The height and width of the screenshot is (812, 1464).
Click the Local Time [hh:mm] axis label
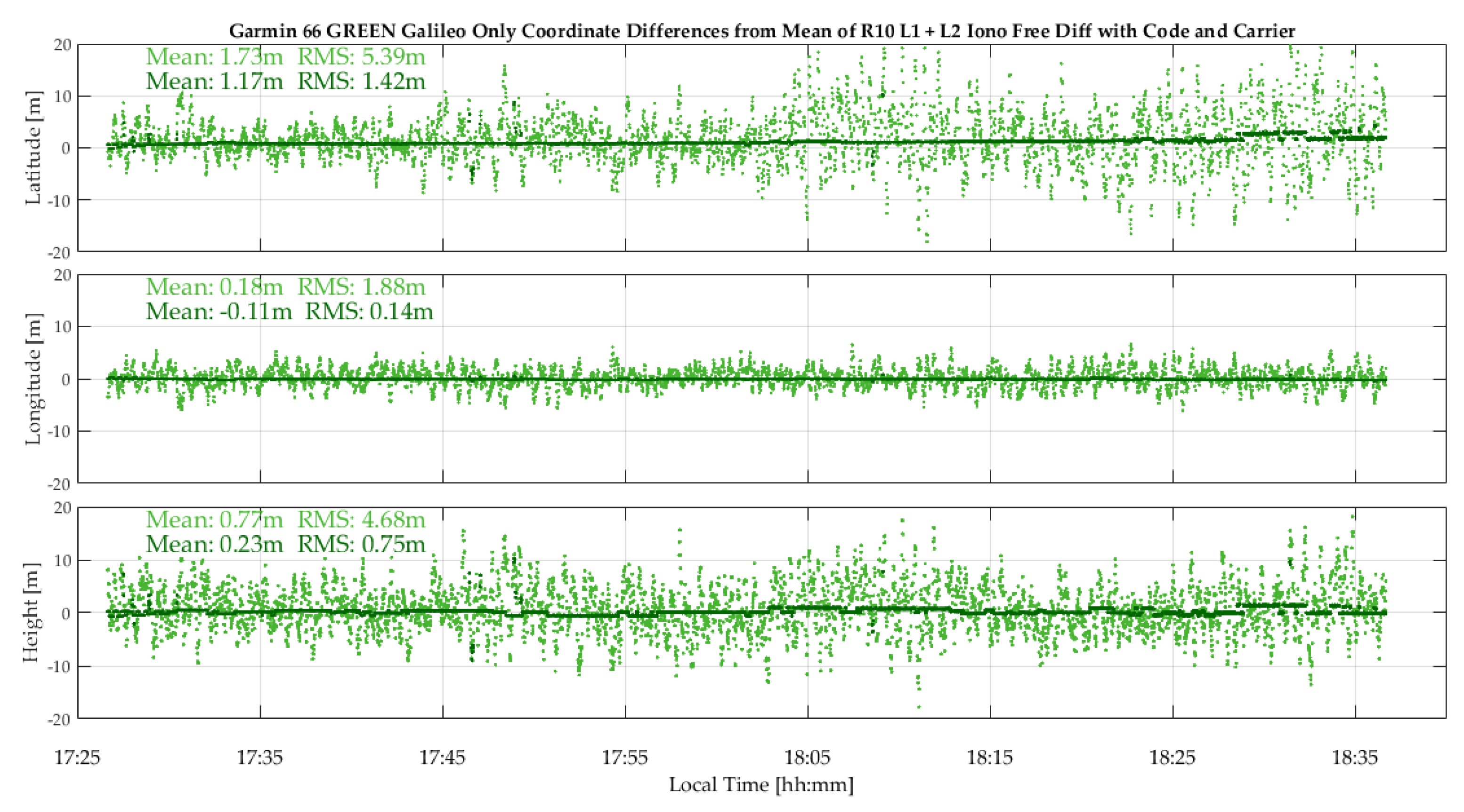pos(761,785)
